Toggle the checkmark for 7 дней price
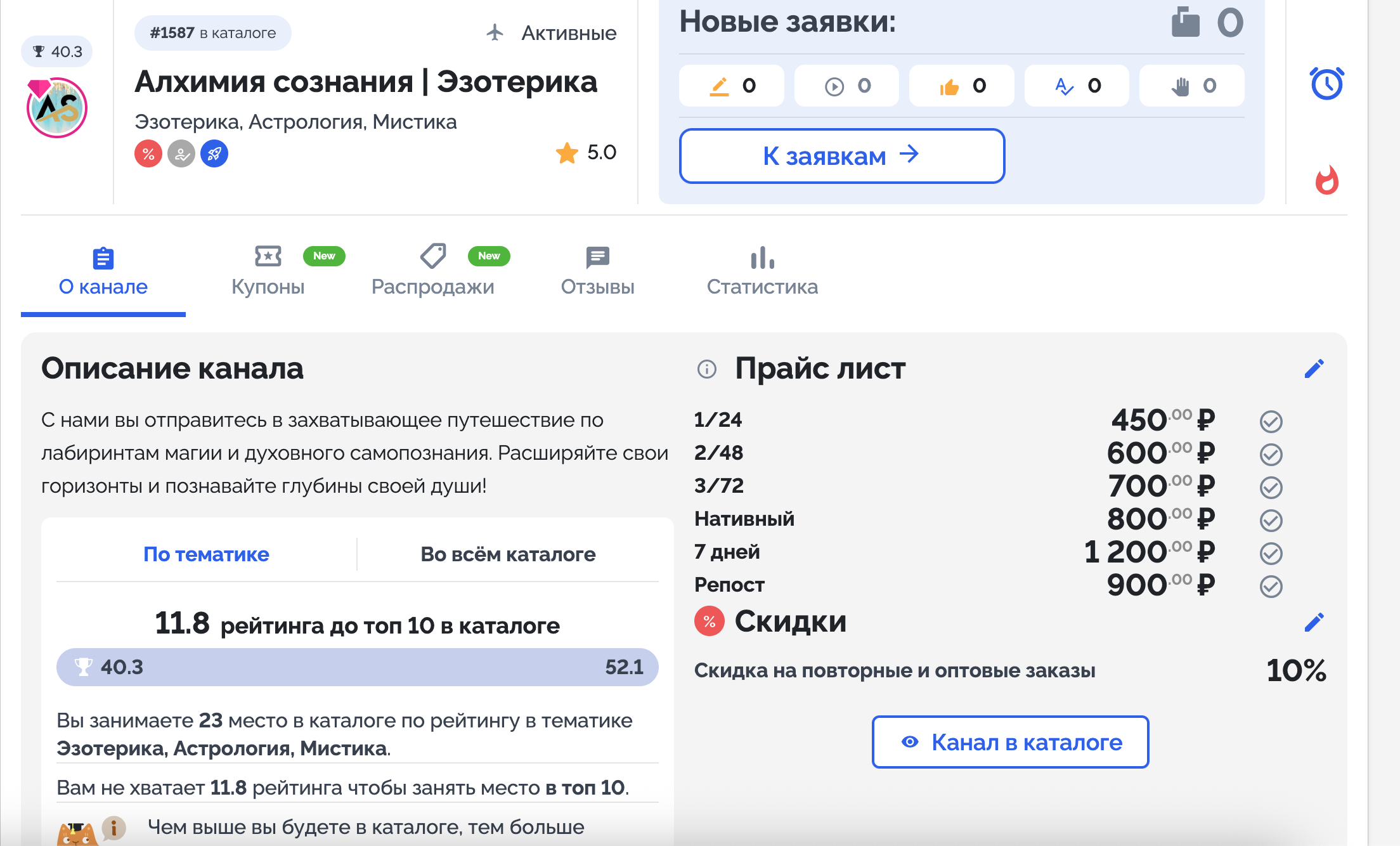This screenshot has height=846, width=1400. (1271, 553)
